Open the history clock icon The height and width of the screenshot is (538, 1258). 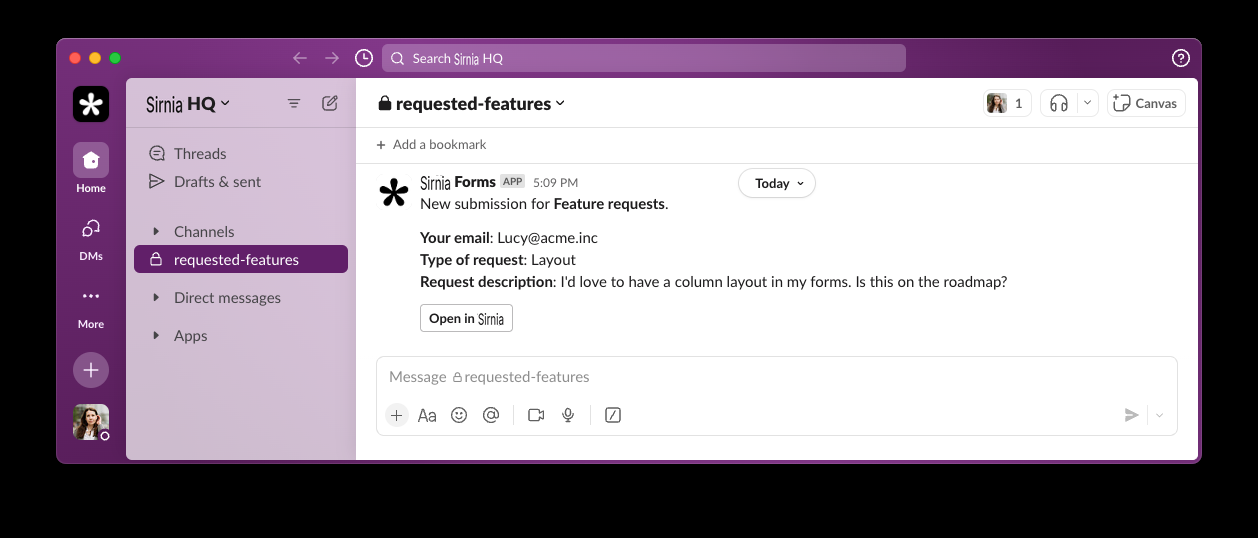coord(364,58)
